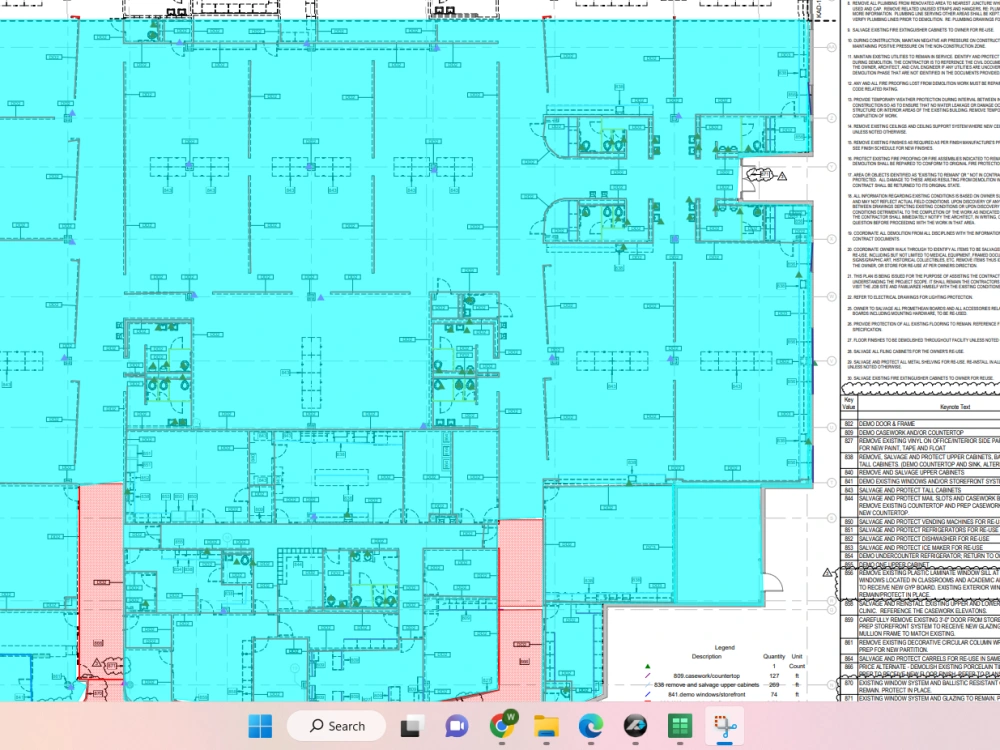Open File Explorer from the taskbar
Image resolution: width=1000 pixels, height=750 pixels.
[x=547, y=726]
